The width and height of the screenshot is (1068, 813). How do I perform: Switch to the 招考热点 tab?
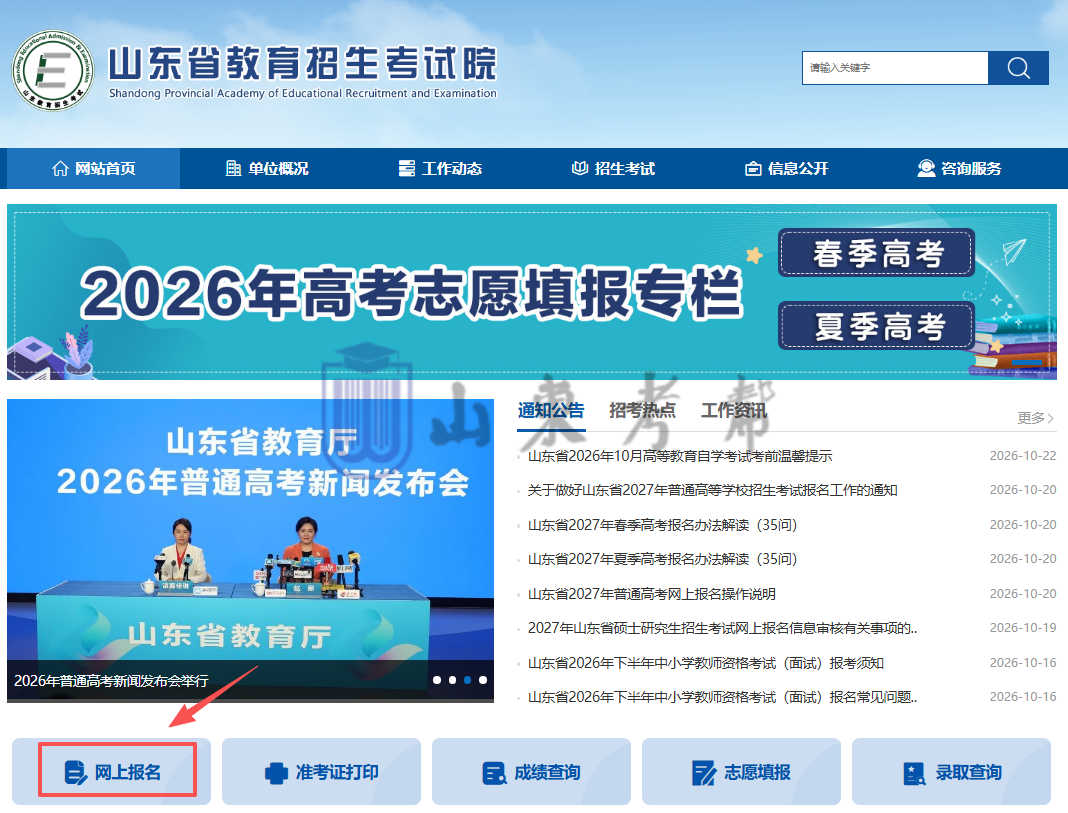click(x=642, y=411)
